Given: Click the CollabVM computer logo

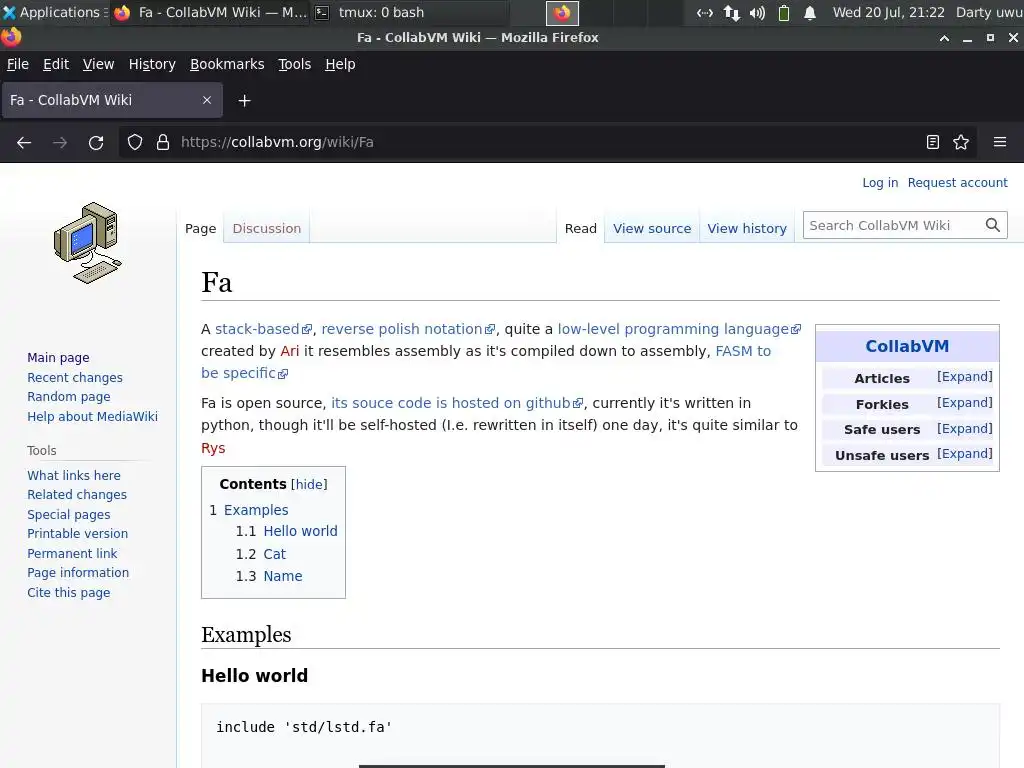Looking at the screenshot, I should point(88,243).
